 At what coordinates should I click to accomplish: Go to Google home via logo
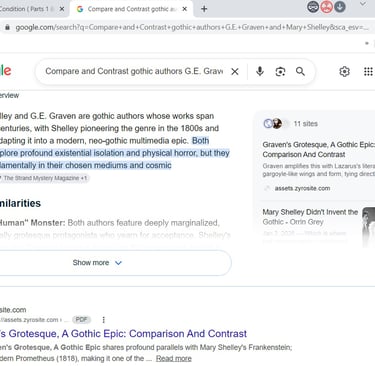point(6,71)
